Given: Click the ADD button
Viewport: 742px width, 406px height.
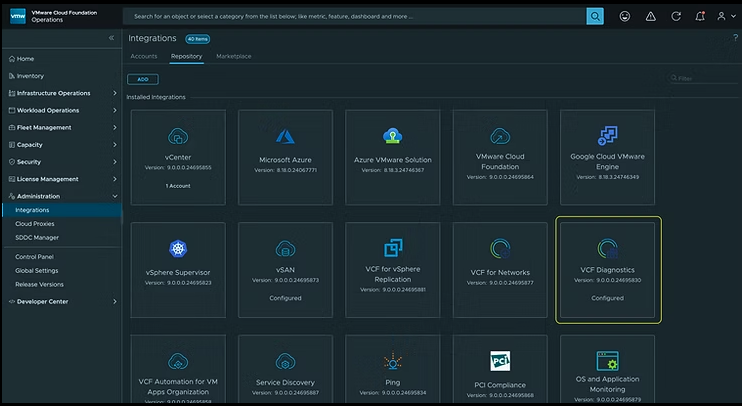Looking at the screenshot, I should tap(142, 79).
